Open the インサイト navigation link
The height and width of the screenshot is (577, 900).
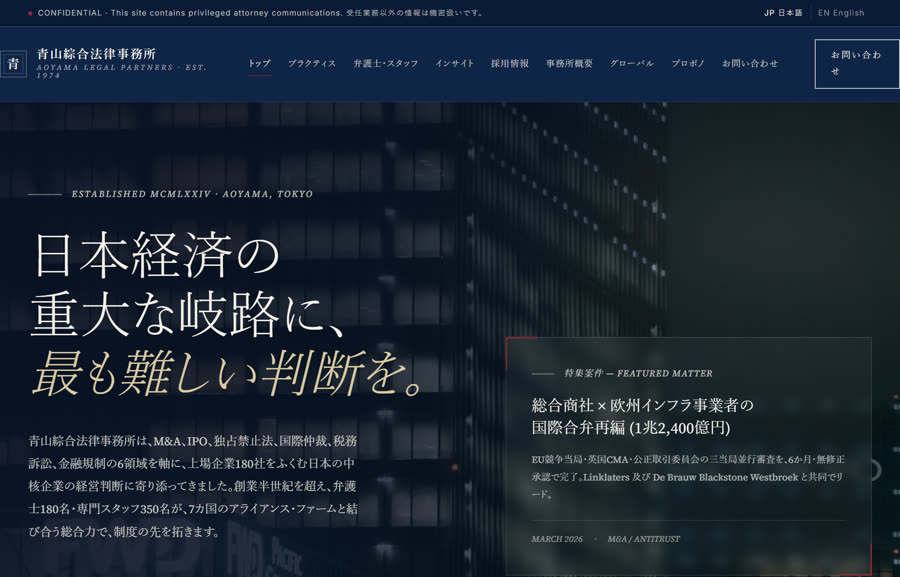(x=455, y=64)
